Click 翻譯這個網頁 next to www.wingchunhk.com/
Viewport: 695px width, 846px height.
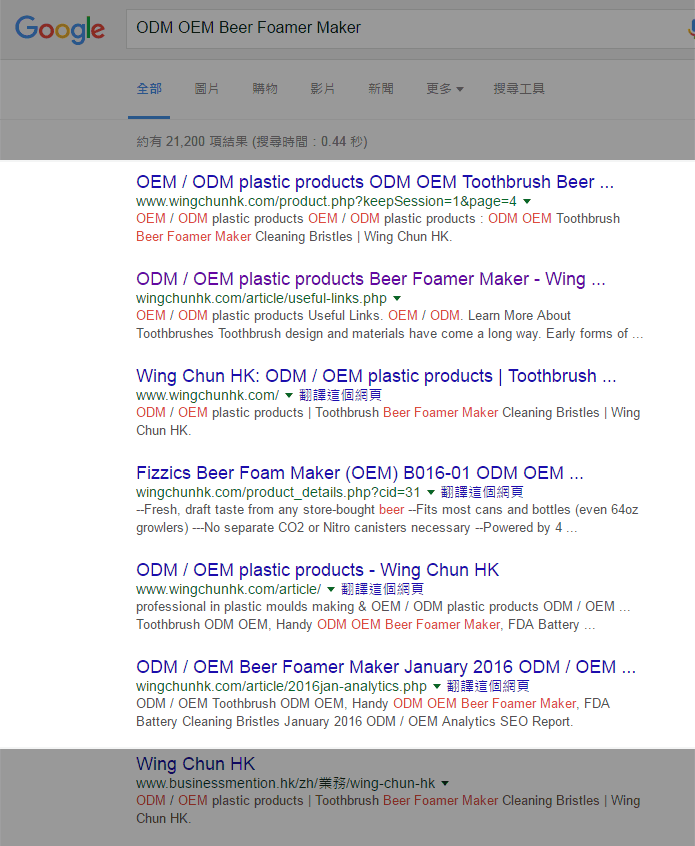[x=340, y=395]
